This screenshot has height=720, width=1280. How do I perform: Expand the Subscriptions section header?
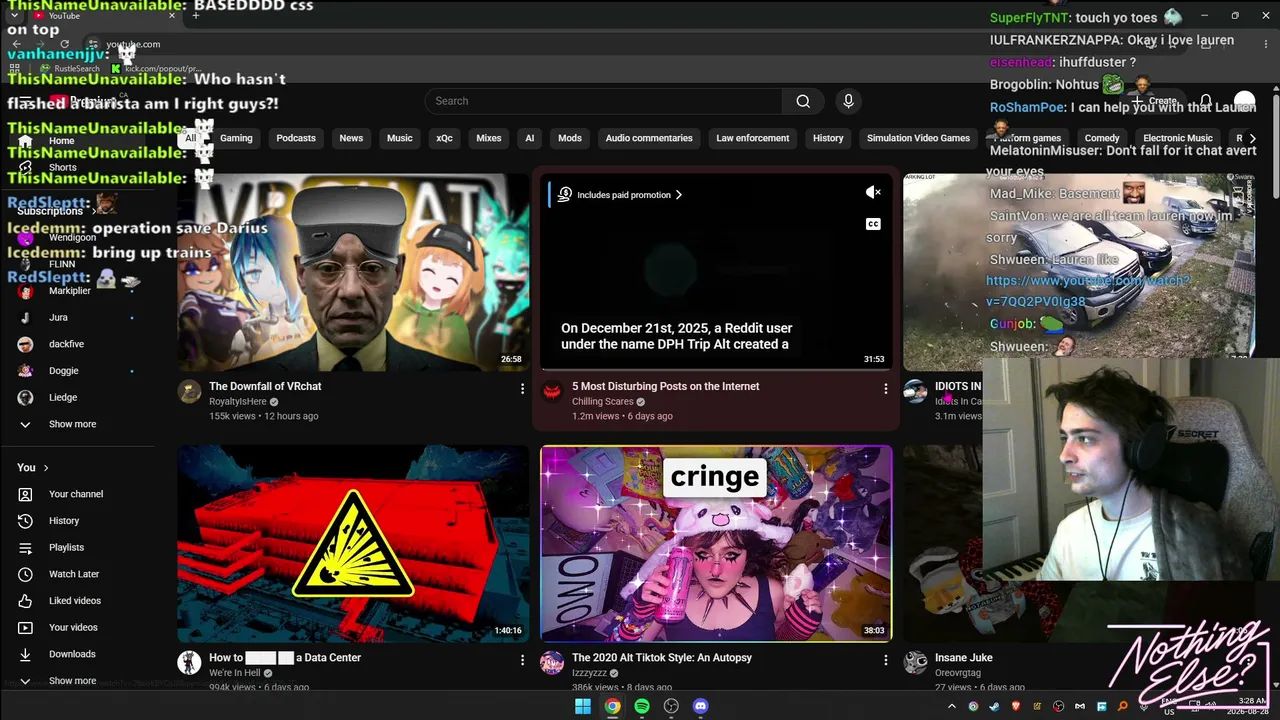55,211
